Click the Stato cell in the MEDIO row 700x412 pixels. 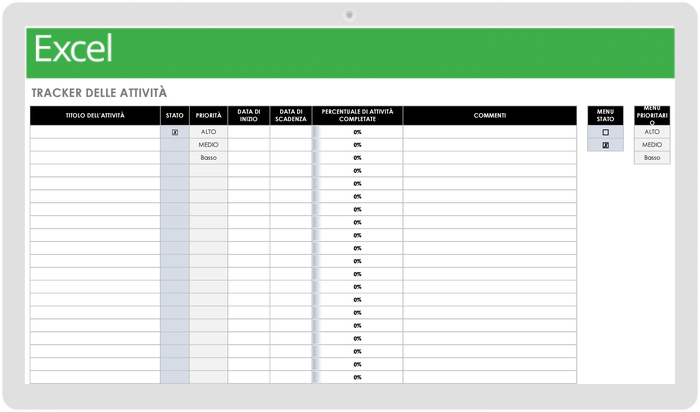pyautogui.click(x=175, y=145)
